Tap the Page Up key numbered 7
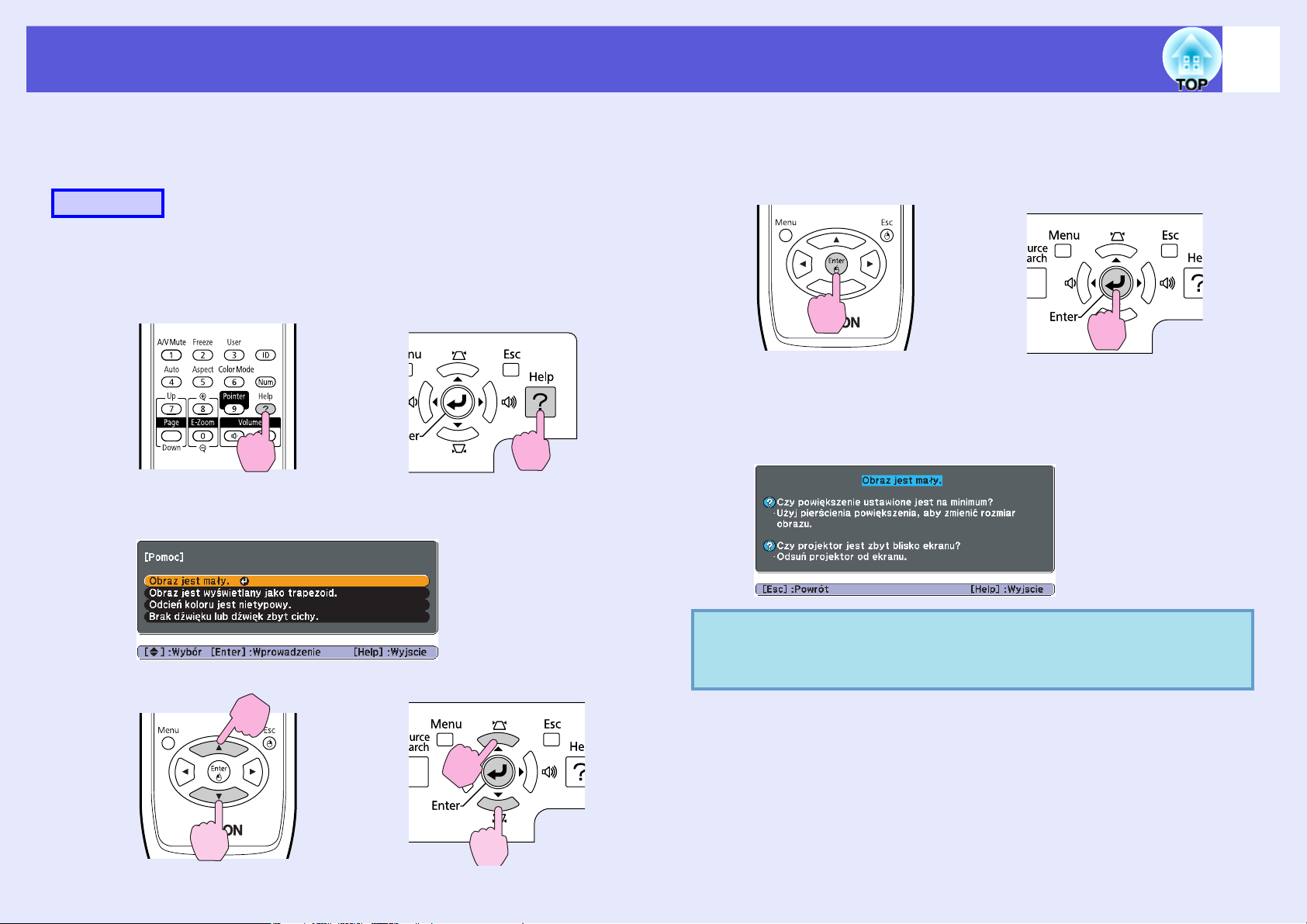 [x=171, y=409]
